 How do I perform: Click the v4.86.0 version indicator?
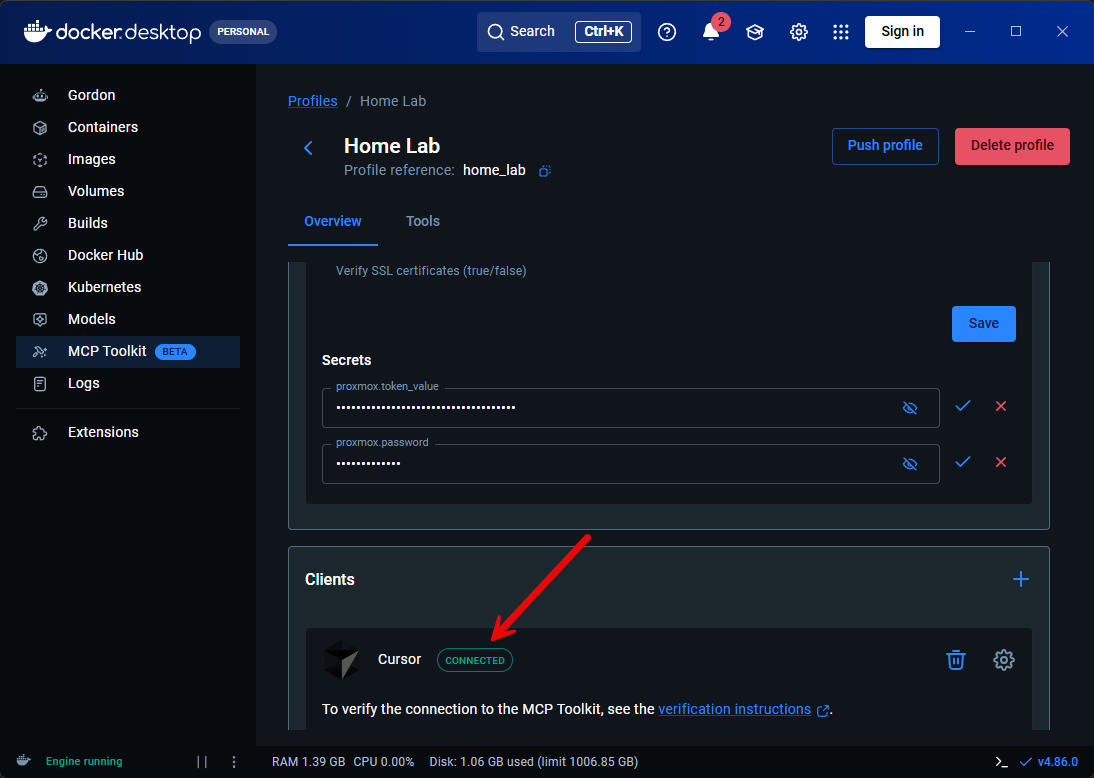tap(1049, 762)
